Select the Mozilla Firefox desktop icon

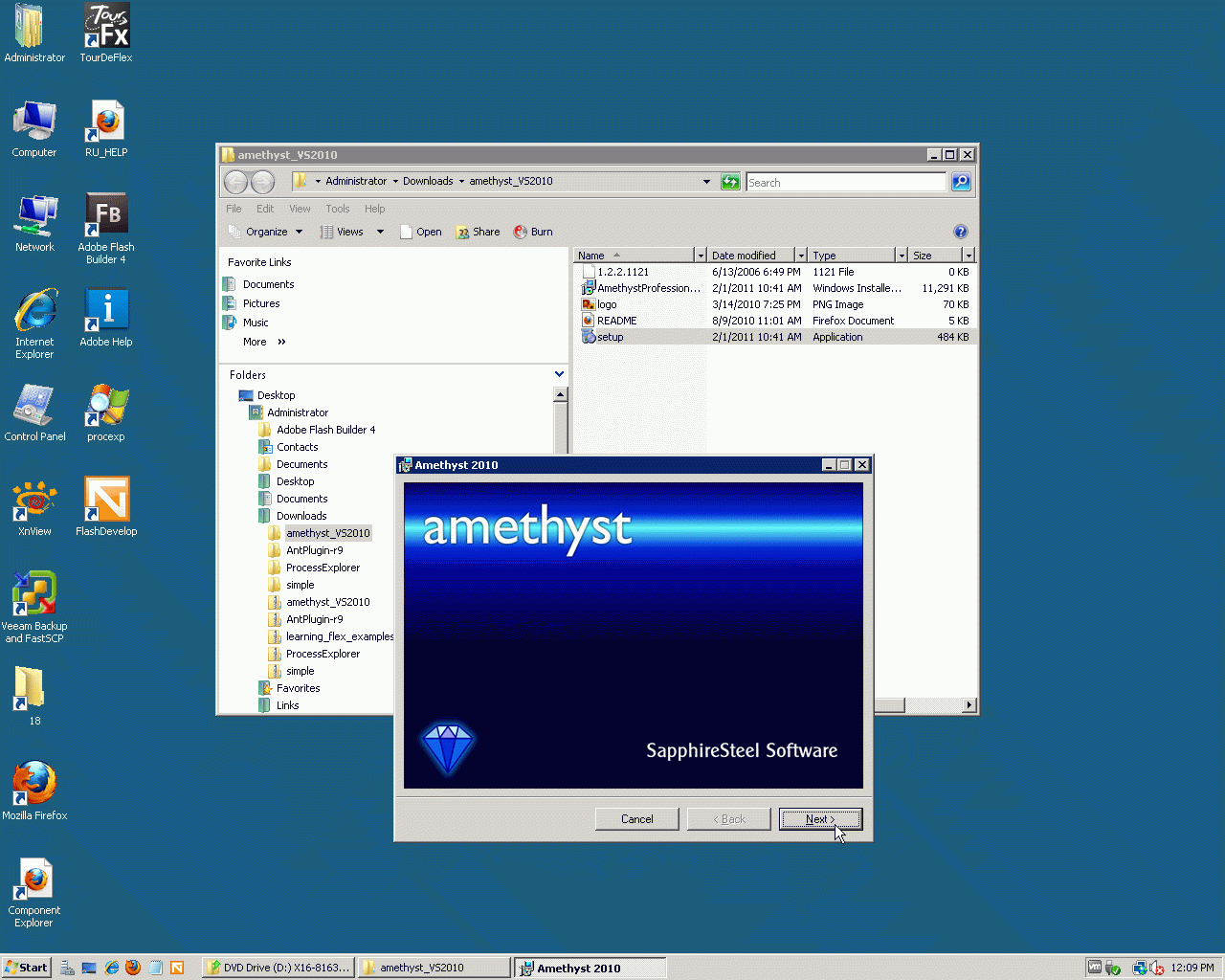(x=34, y=791)
